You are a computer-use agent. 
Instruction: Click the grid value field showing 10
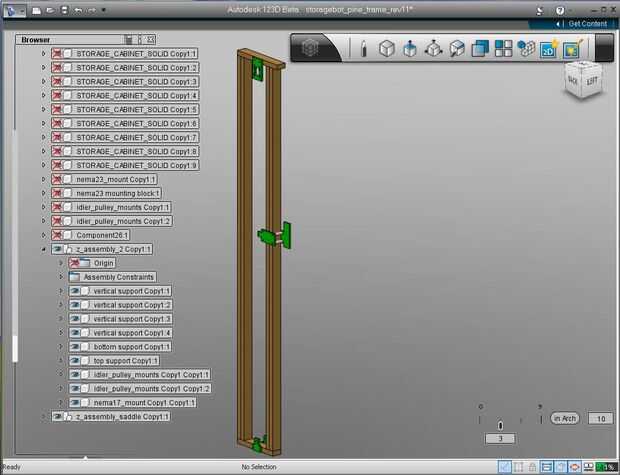pyautogui.click(x=601, y=418)
